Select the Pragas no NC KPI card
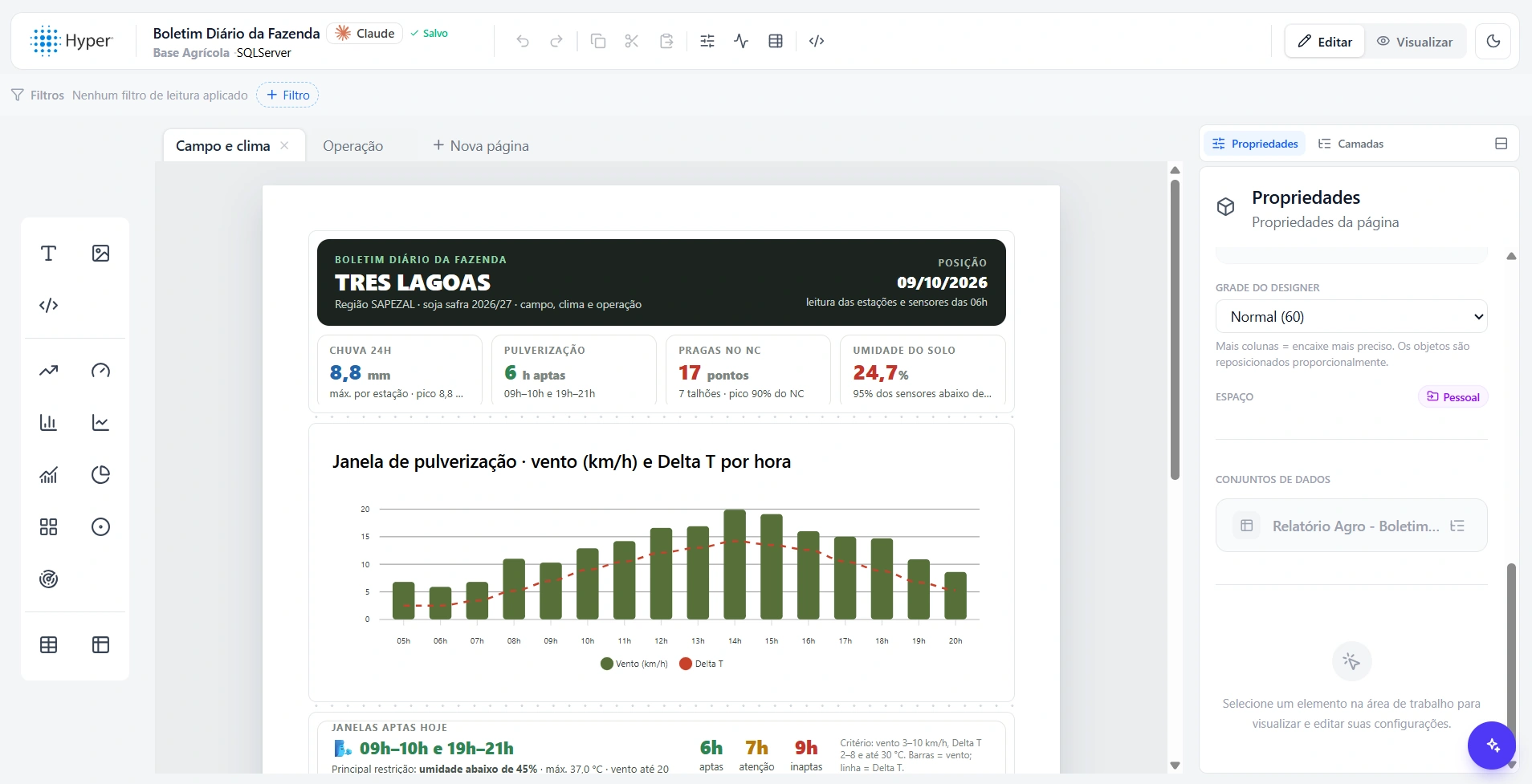The image size is (1532, 784). [x=748, y=371]
